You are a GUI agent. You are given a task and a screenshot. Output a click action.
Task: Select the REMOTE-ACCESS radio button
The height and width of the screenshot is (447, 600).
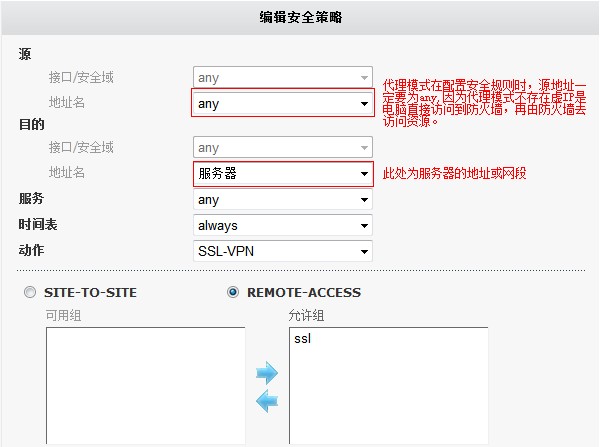(x=233, y=292)
